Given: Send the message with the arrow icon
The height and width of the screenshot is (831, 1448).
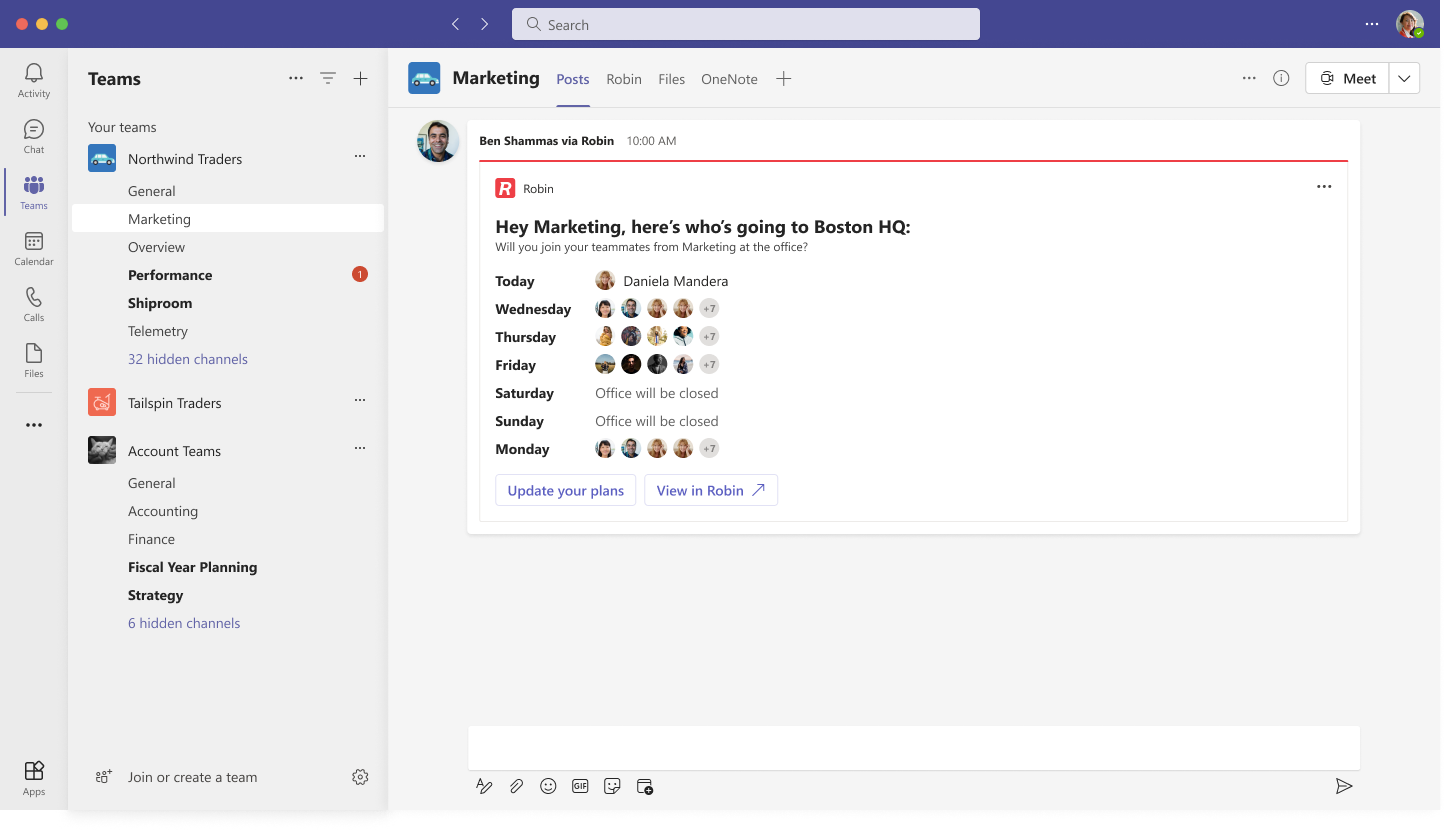Looking at the screenshot, I should [1344, 786].
